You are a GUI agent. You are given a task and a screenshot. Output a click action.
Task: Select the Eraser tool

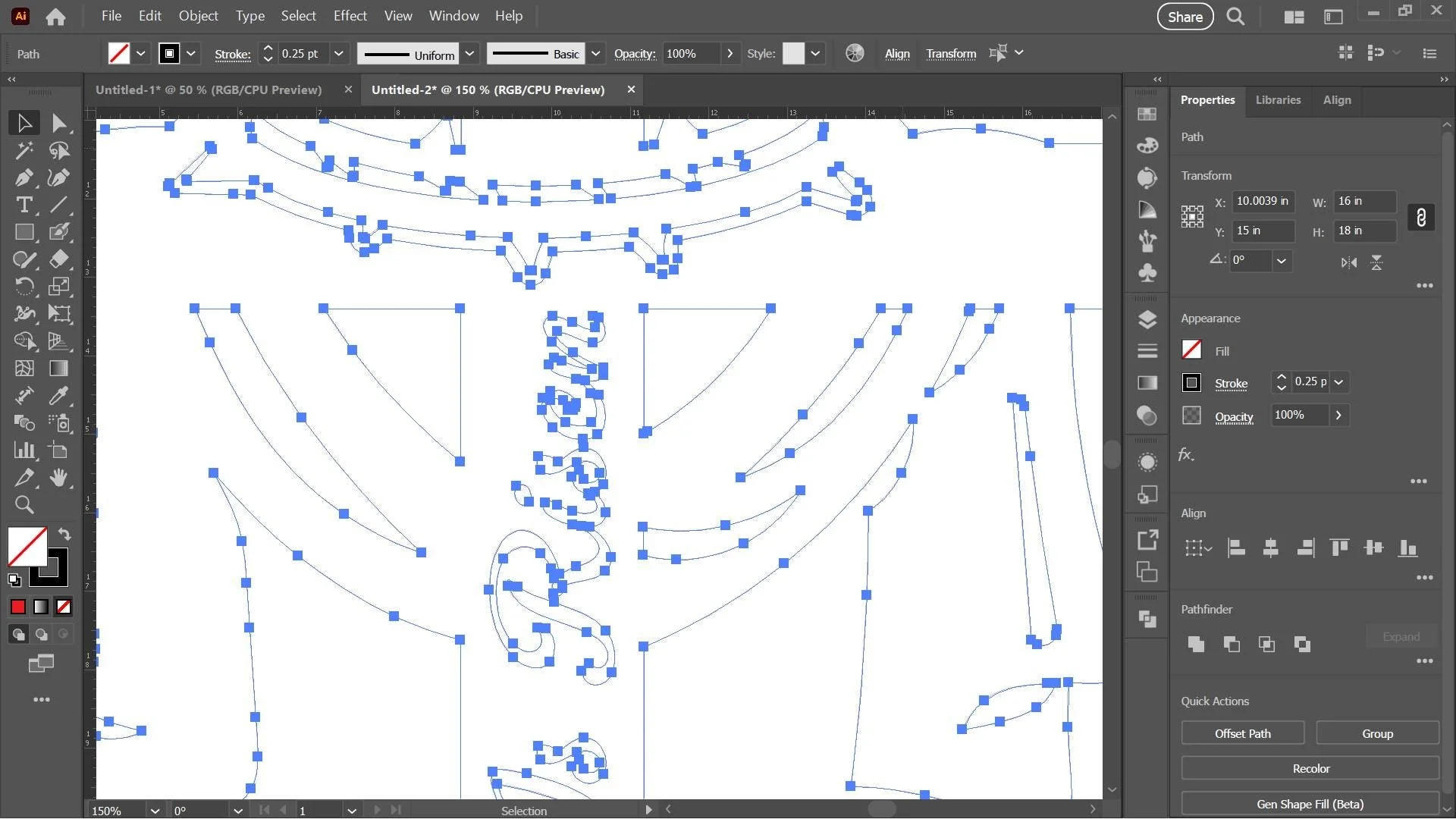point(59,259)
